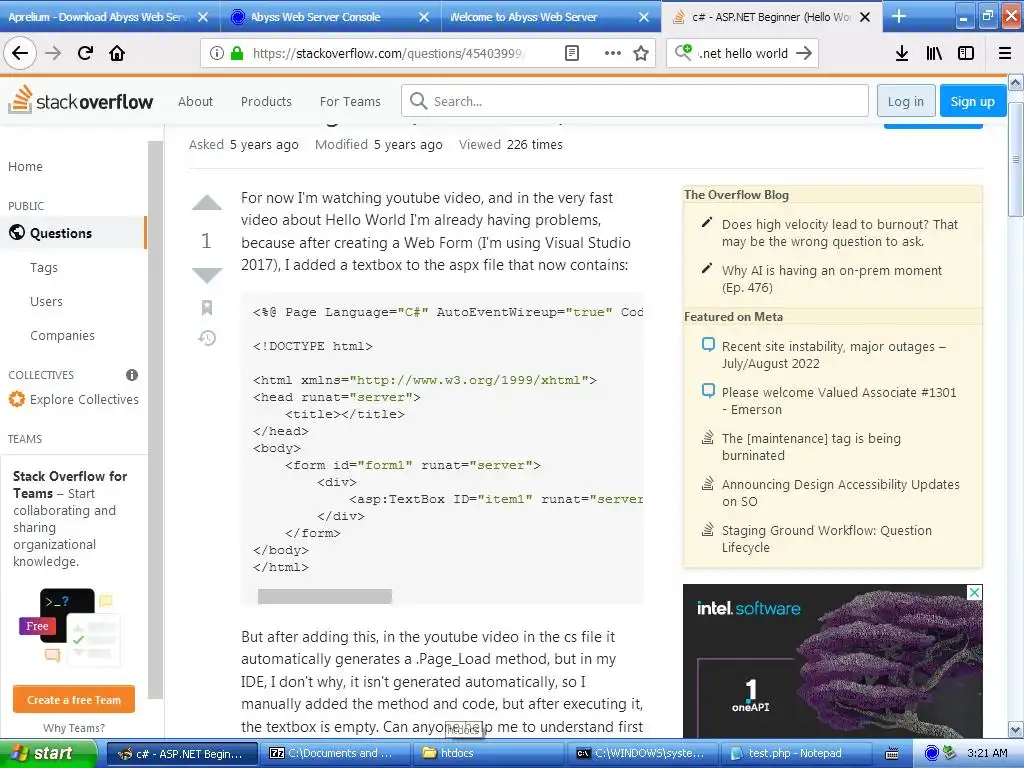
Task: Click the page vertical scrollbar down arrow
Action: (x=1016, y=729)
